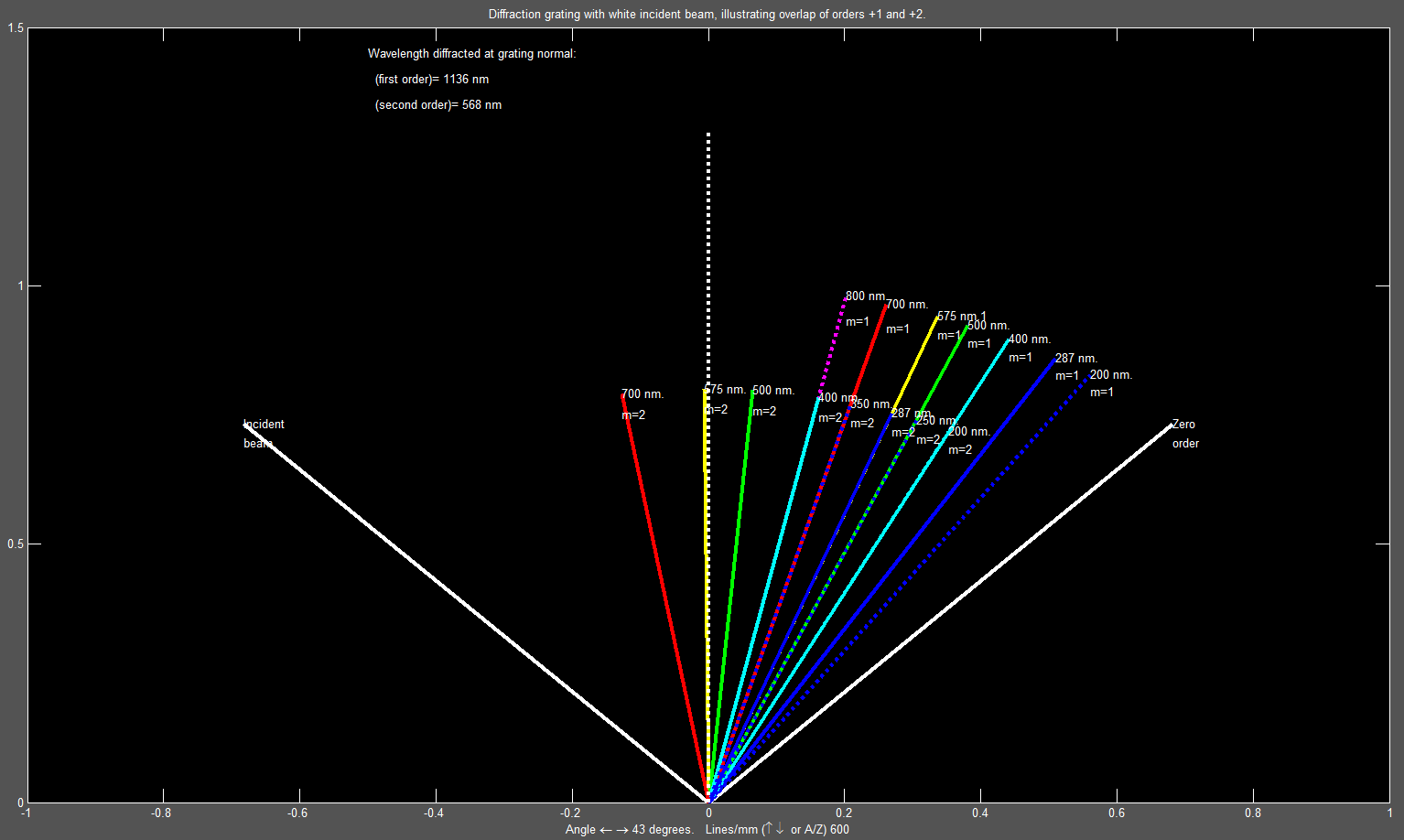
Task: Click the "Wavelength diffracted at grating normal" text
Action: click(x=471, y=54)
